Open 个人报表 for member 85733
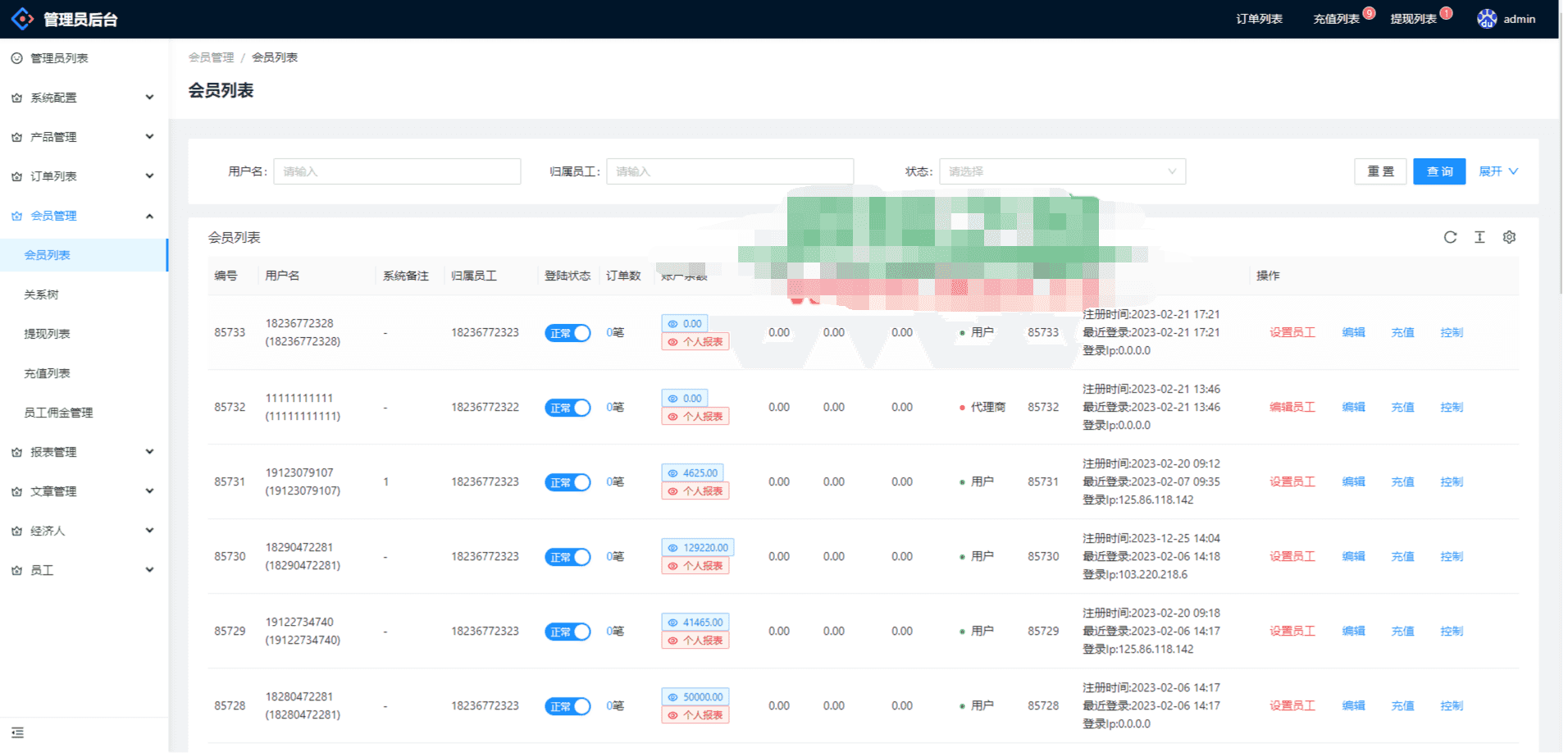1568x753 pixels. 695,342
